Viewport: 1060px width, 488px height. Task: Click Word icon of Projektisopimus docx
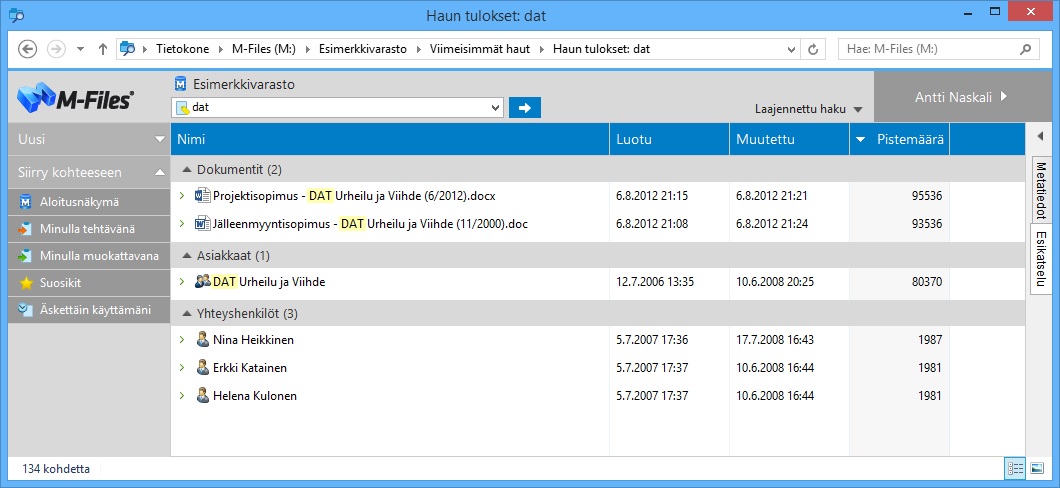[202, 196]
